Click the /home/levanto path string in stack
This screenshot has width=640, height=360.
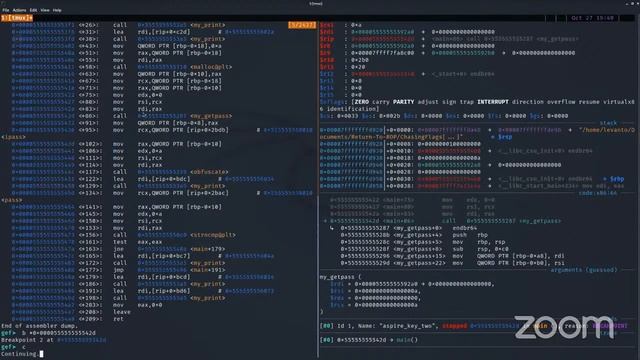point(607,130)
